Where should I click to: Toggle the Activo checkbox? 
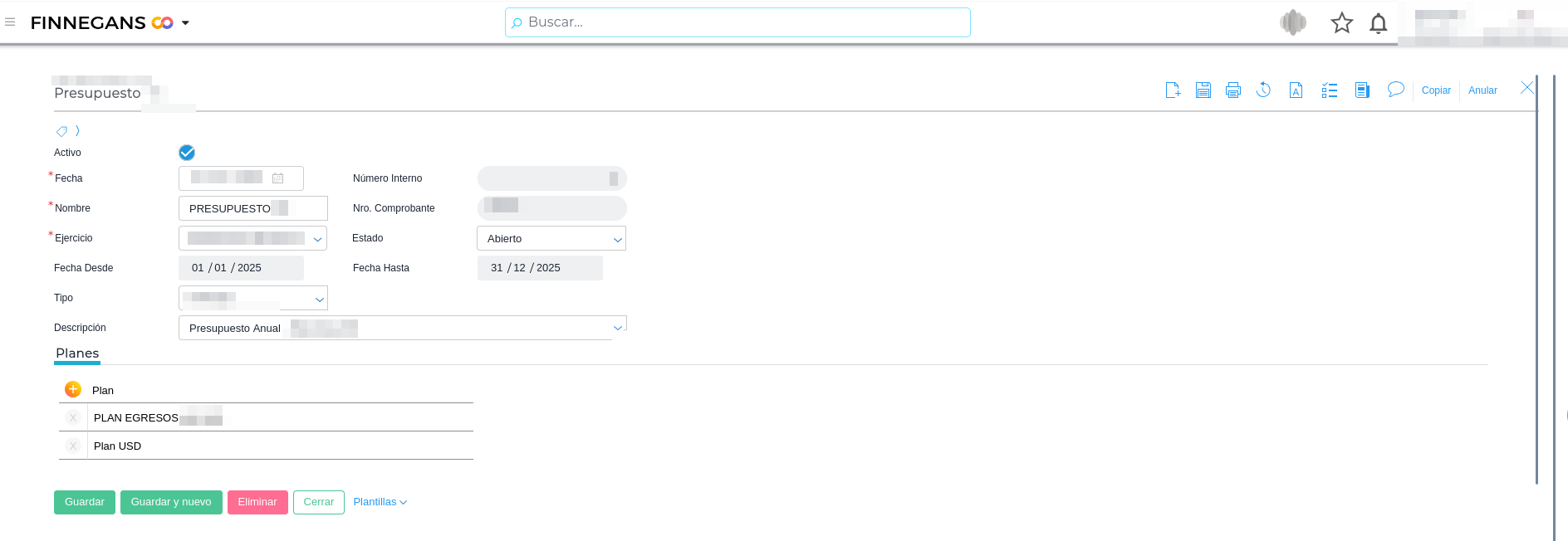tap(186, 153)
